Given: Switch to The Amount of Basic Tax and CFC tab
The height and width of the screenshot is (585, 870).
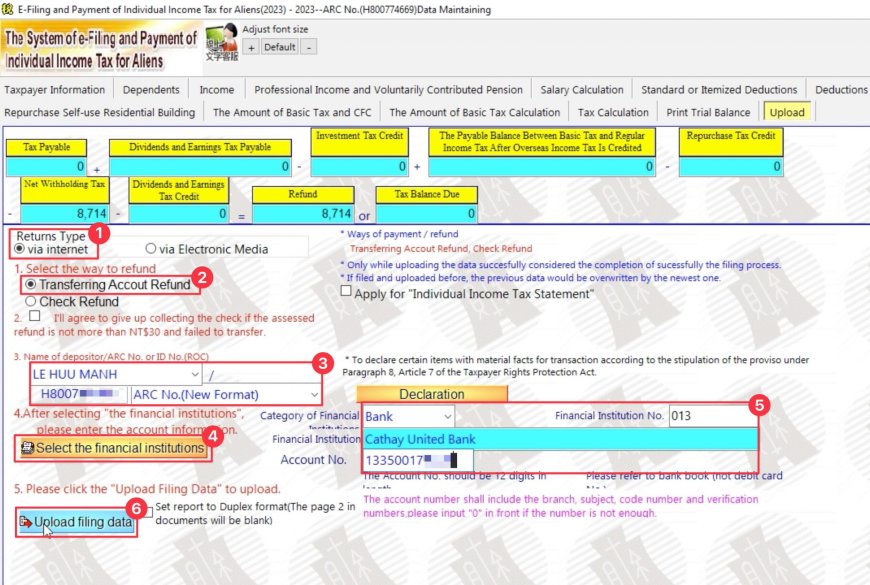Looking at the screenshot, I should click(292, 113).
